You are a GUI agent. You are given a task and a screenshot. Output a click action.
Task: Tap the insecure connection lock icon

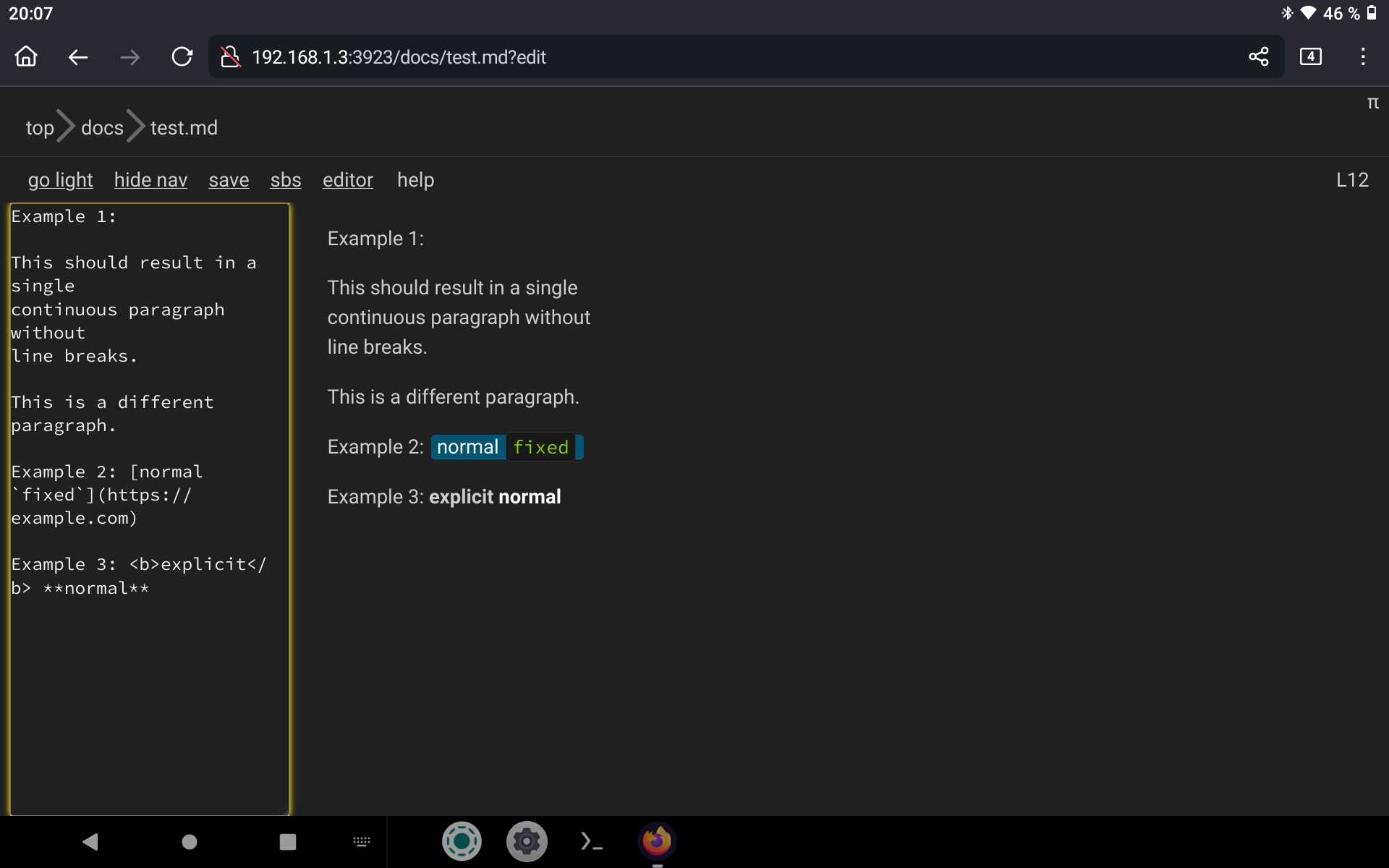point(230,56)
